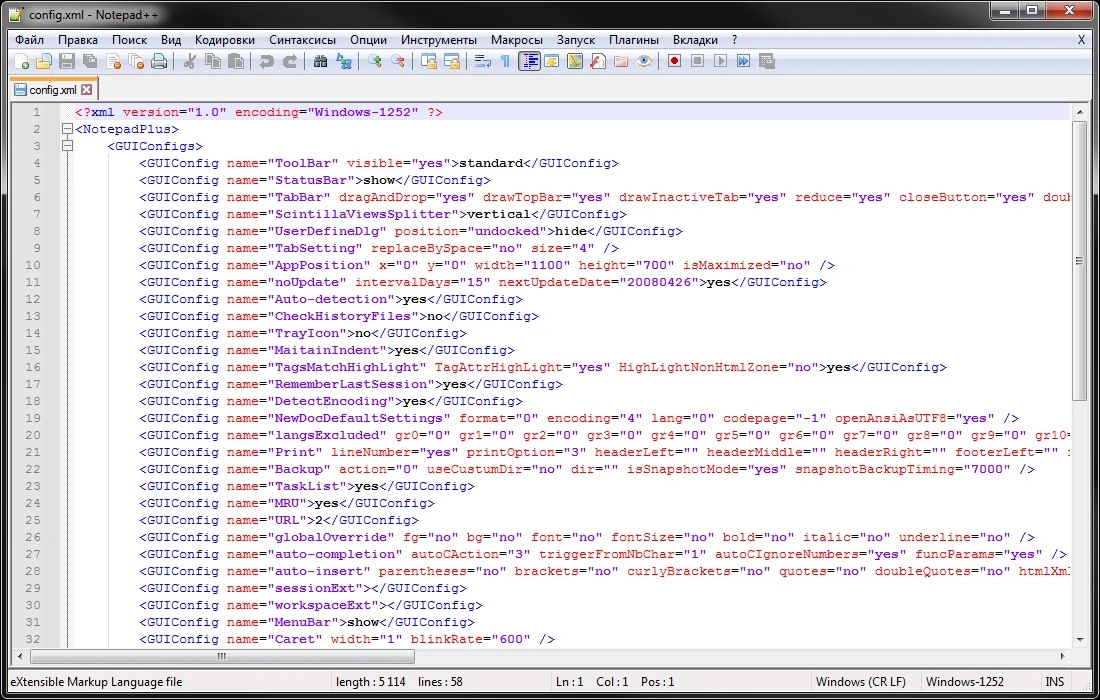
Task: Open the Кодировки menu
Action: point(225,40)
